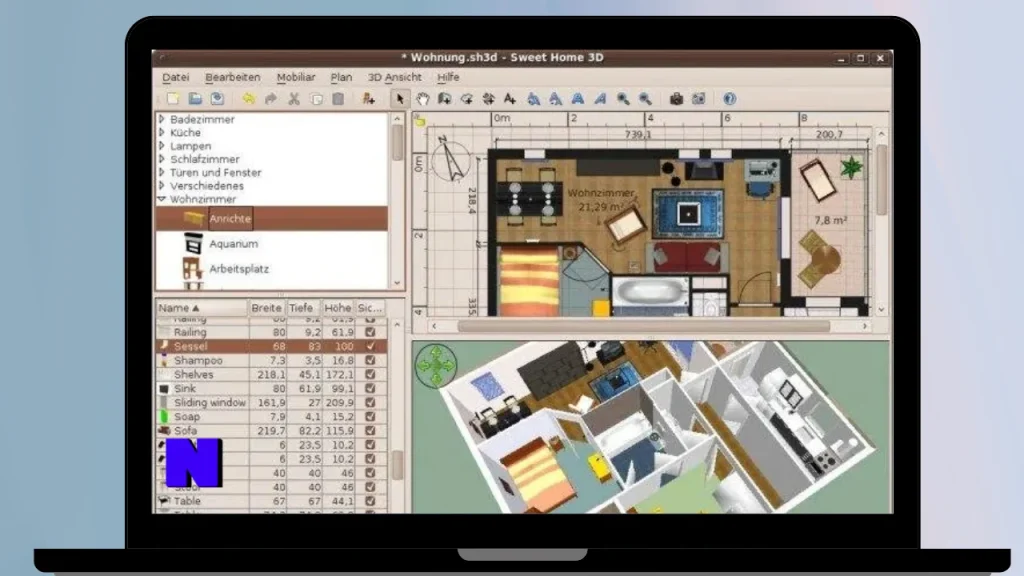Sort furniture by Name column header
Viewport: 1024px width, 576px height.
[x=202, y=308]
